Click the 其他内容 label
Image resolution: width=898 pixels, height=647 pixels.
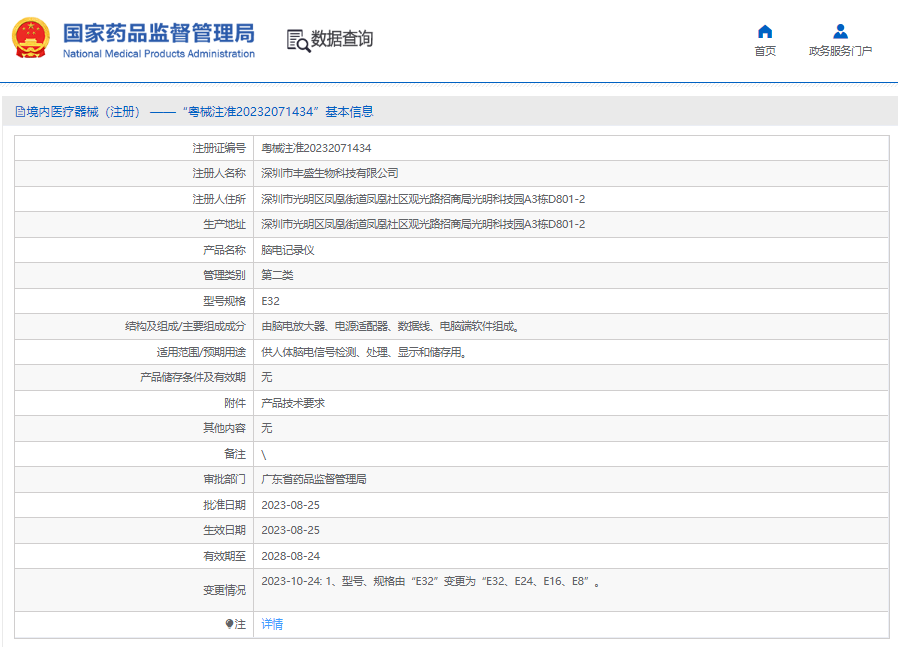click(x=224, y=428)
